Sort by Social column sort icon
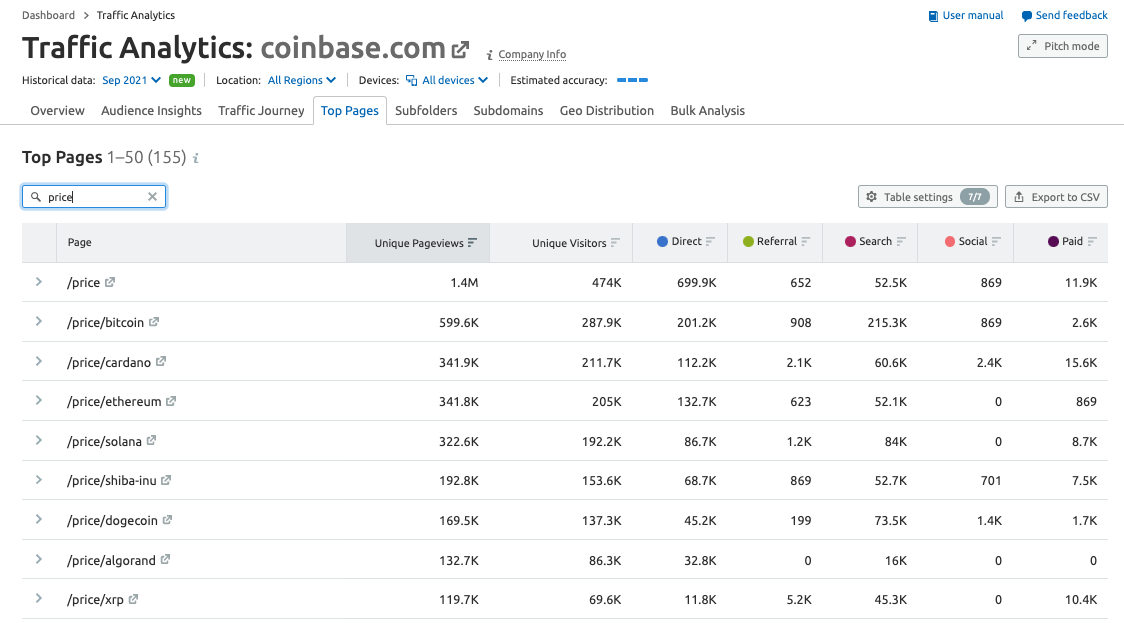Screen dimensions: 1124x623 (996, 242)
